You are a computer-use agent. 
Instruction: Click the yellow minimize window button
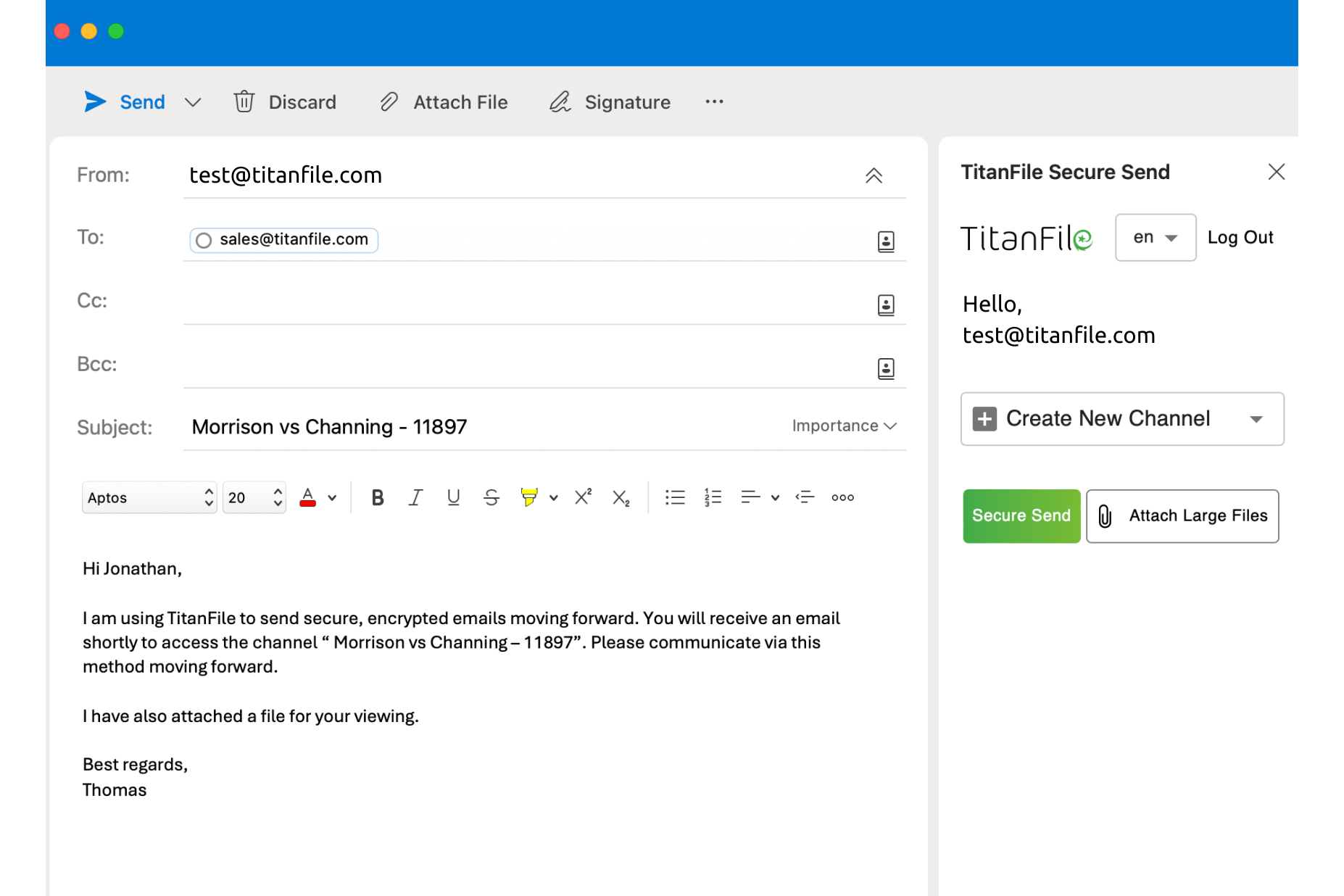89,31
